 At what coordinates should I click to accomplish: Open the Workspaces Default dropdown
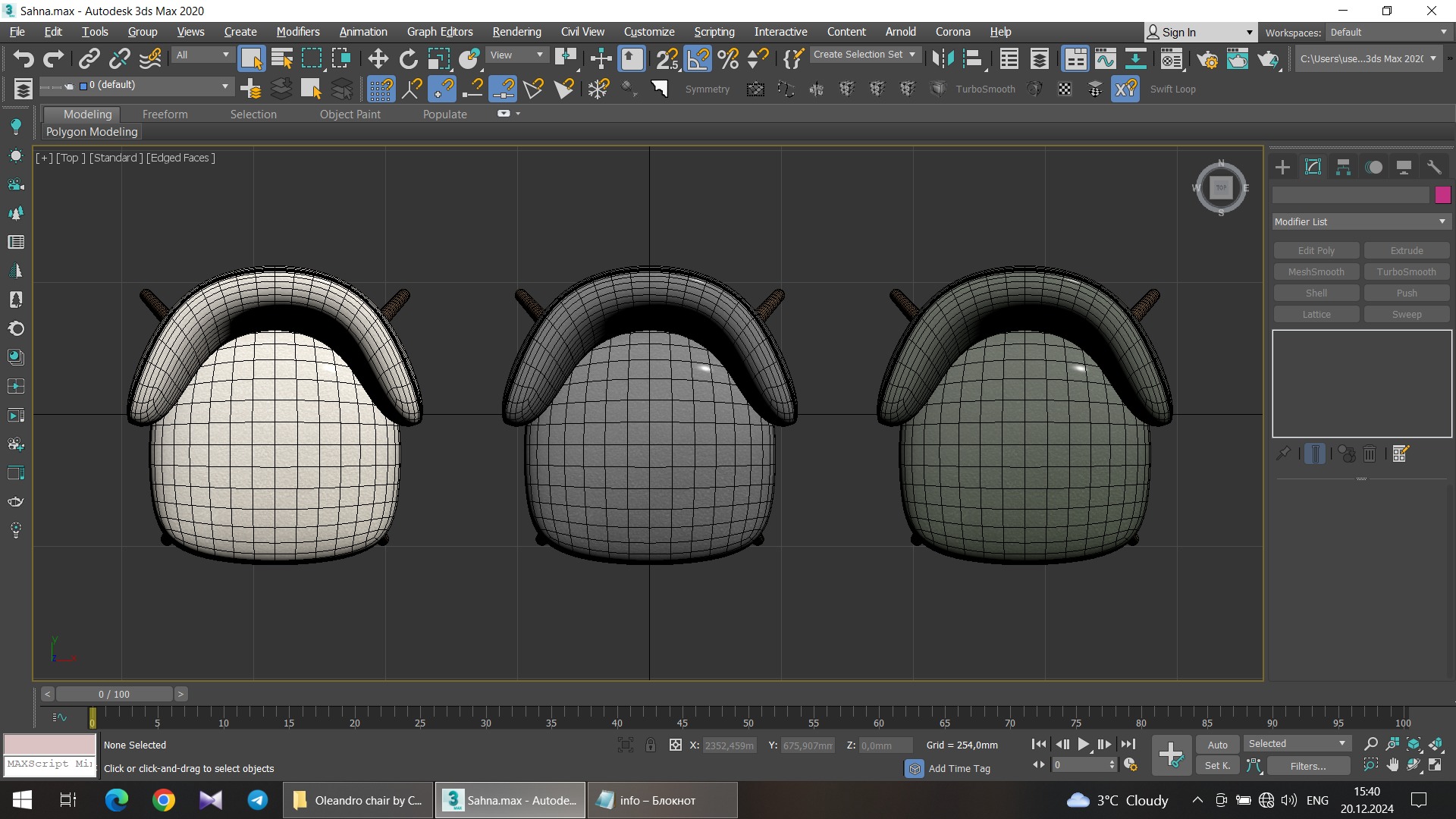pyautogui.click(x=1388, y=32)
